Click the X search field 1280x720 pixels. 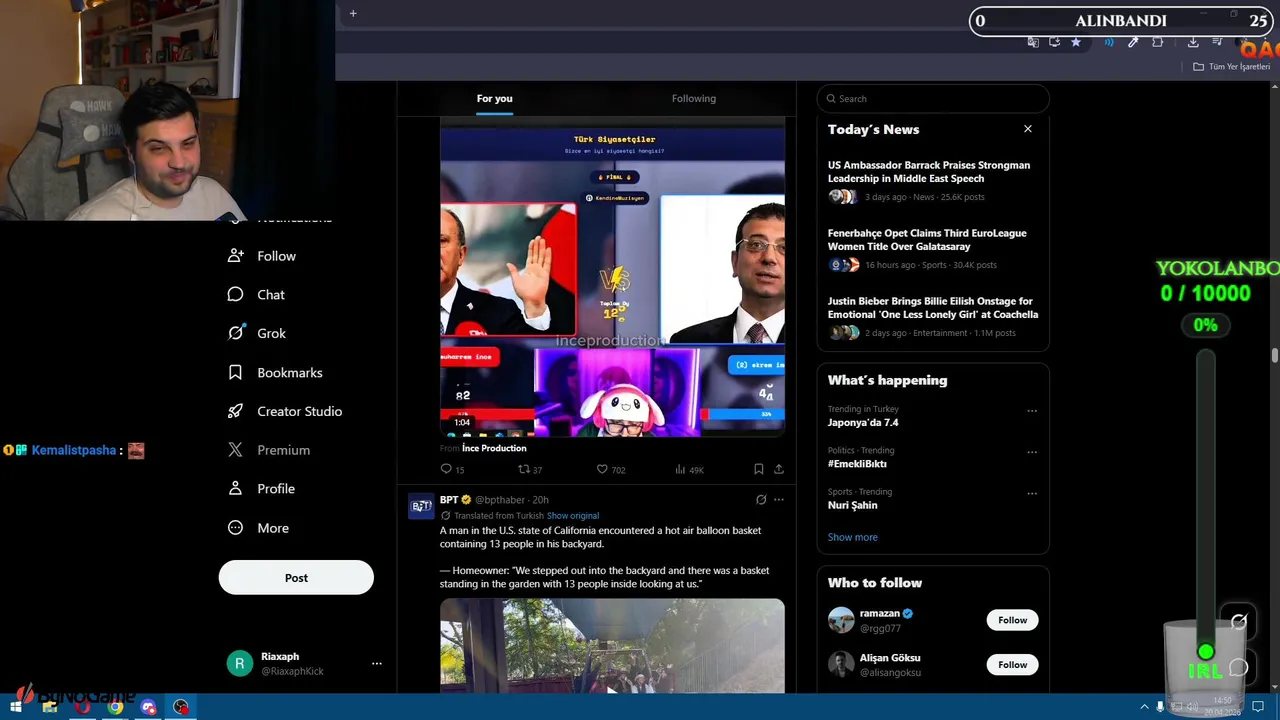933,98
